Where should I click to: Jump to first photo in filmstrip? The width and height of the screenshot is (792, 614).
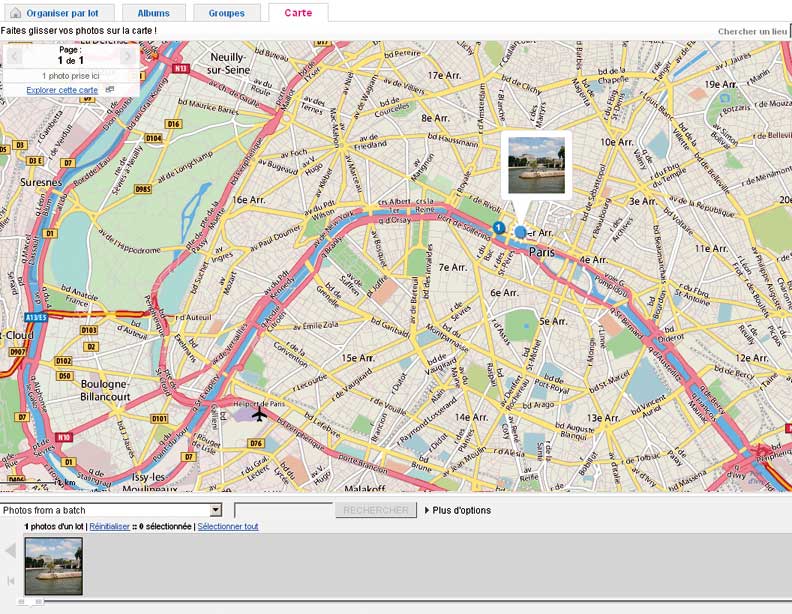click(11, 581)
